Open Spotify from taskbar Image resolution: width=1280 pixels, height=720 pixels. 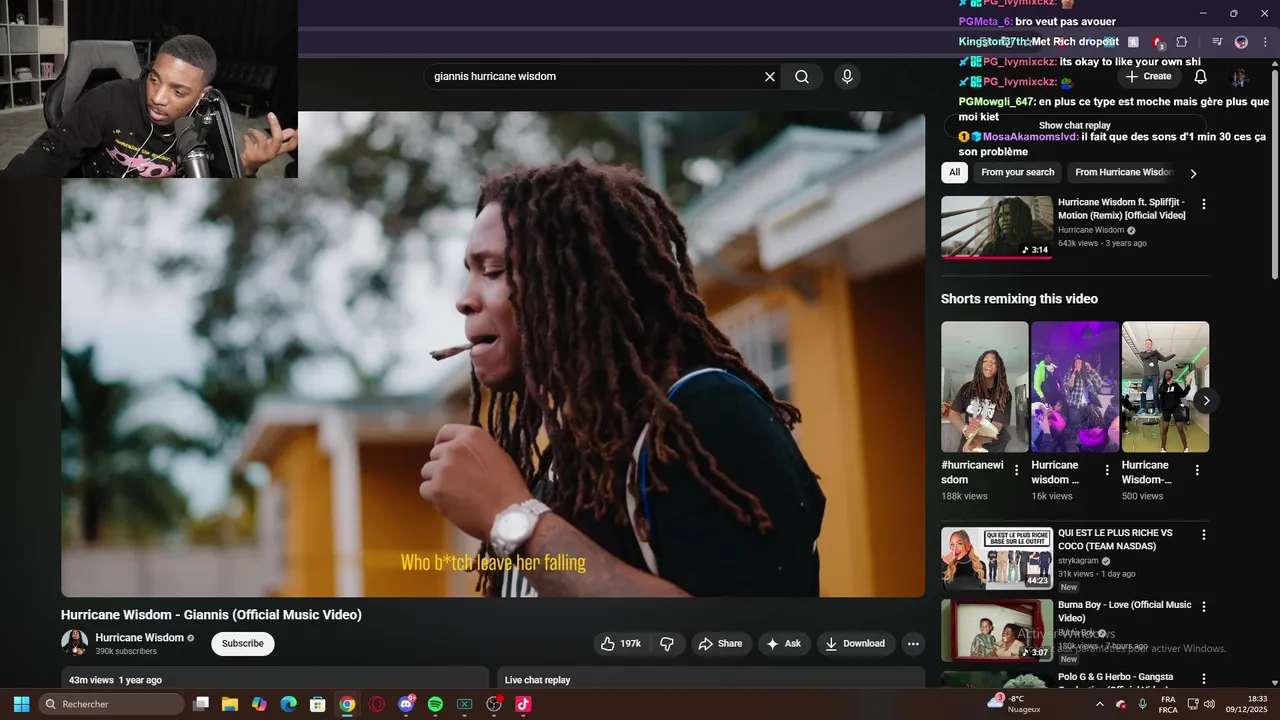[x=435, y=704]
